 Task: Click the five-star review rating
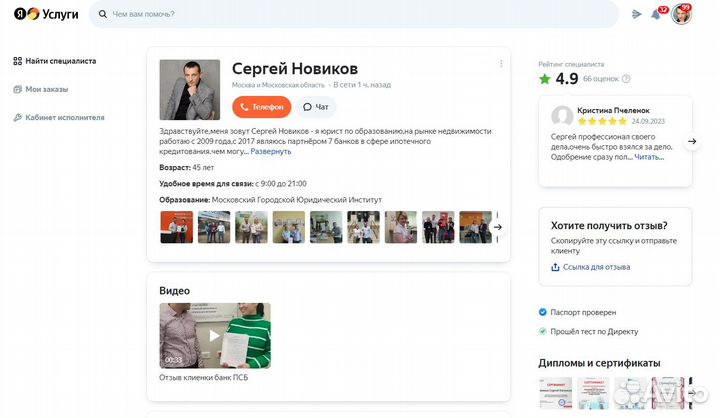pos(602,121)
